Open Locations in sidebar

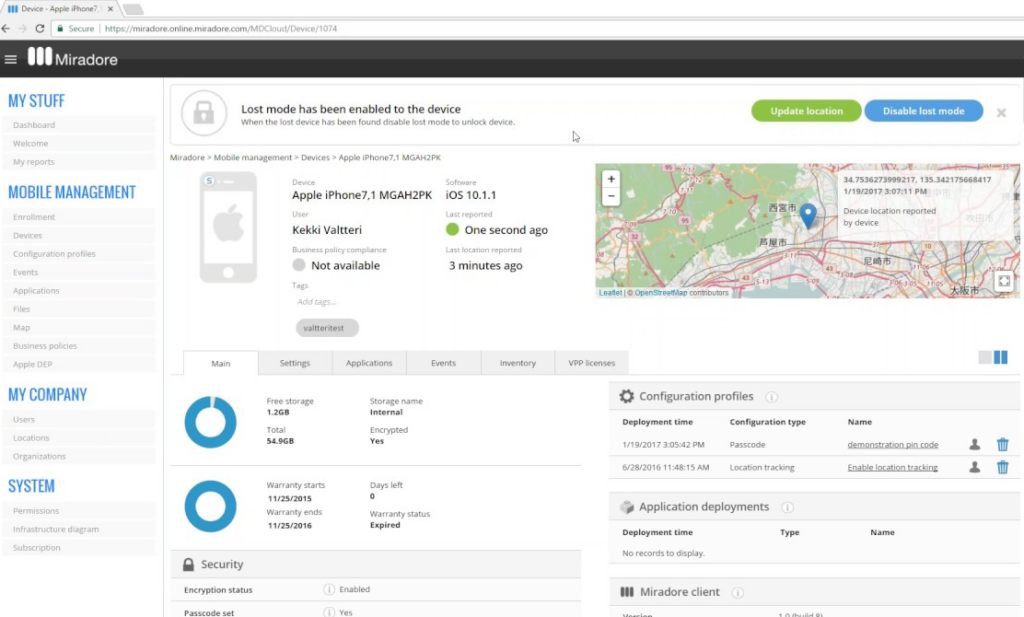coord(79,437)
